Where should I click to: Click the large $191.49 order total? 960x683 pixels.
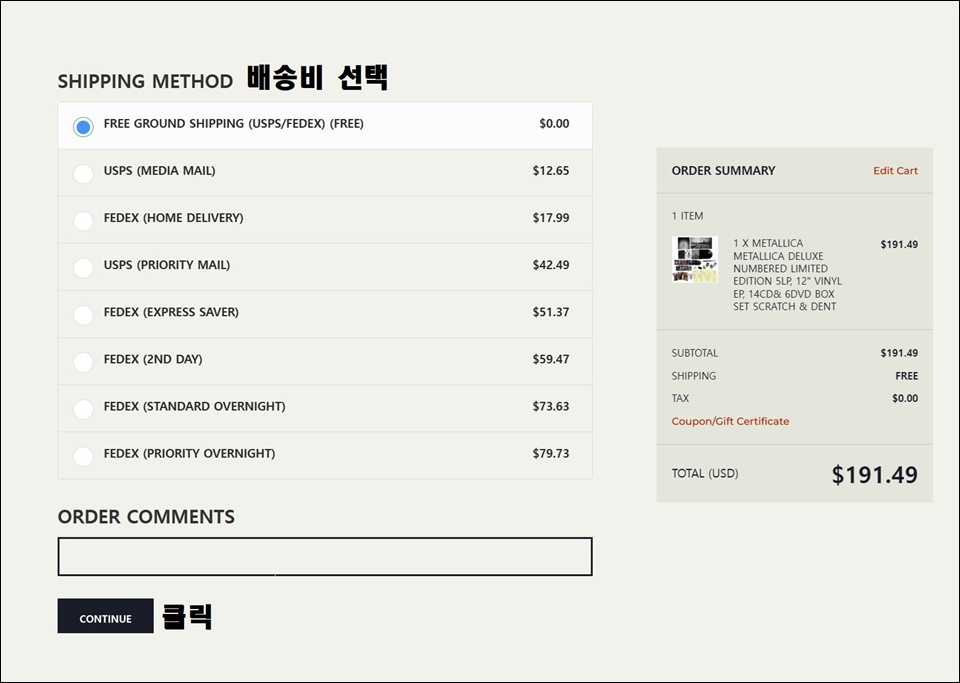pyautogui.click(x=874, y=475)
